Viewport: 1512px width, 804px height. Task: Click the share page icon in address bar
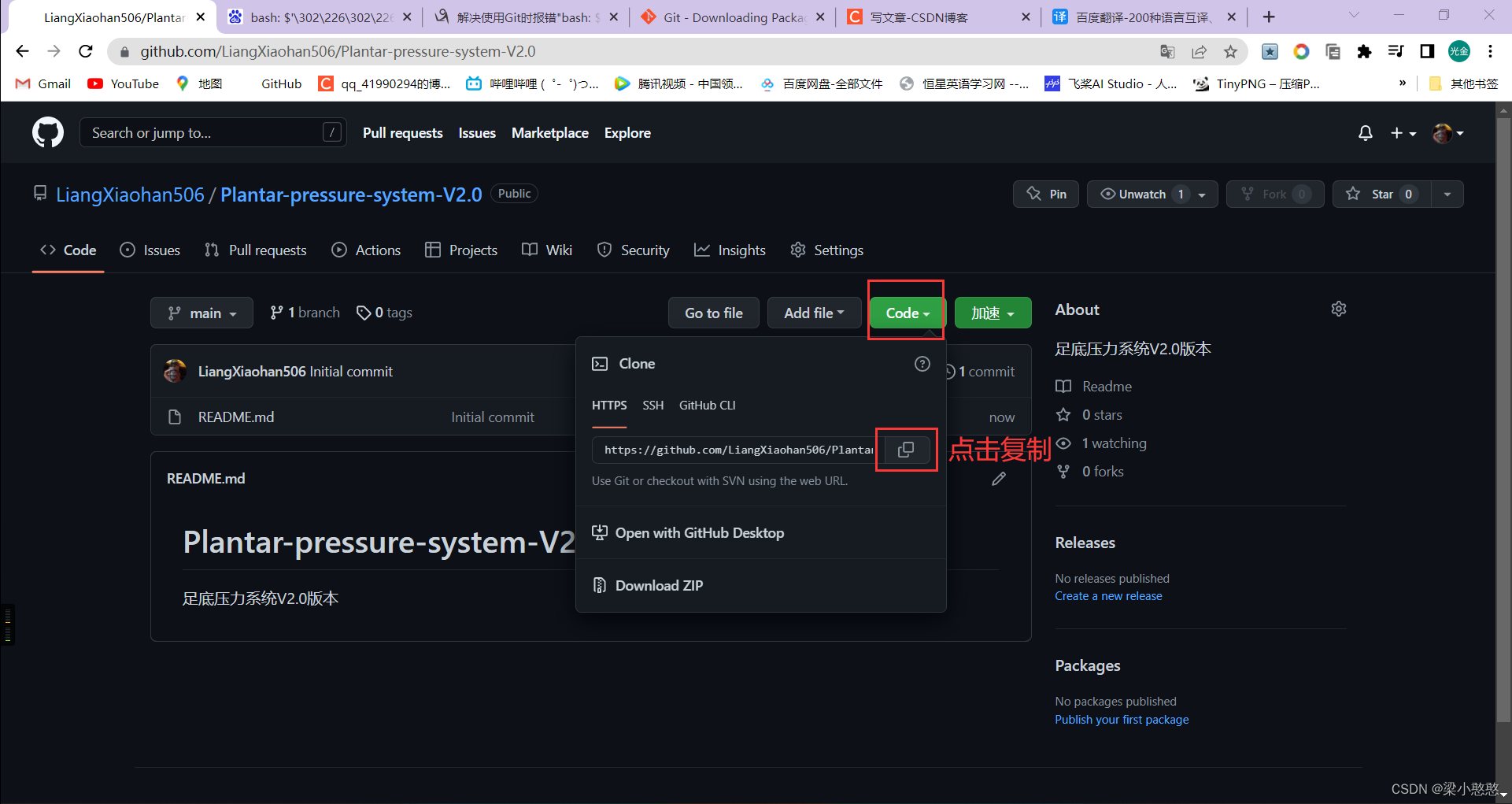pos(1199,52)
